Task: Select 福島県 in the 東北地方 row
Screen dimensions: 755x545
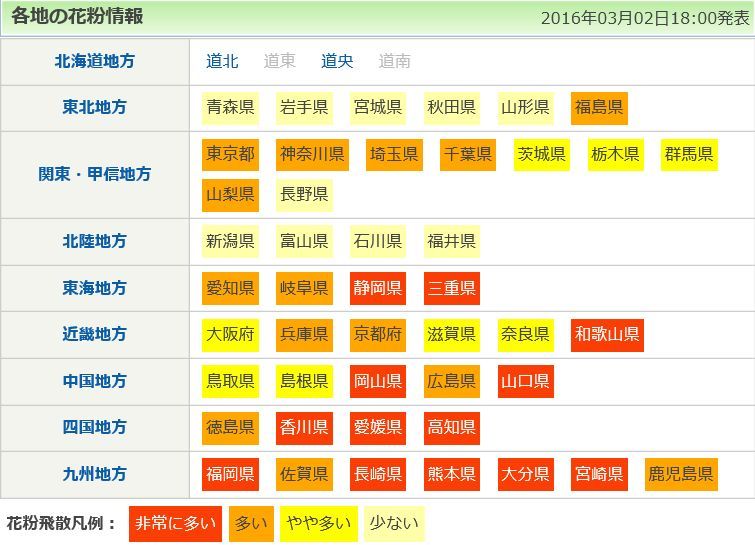Action: [x=599, y=107]
